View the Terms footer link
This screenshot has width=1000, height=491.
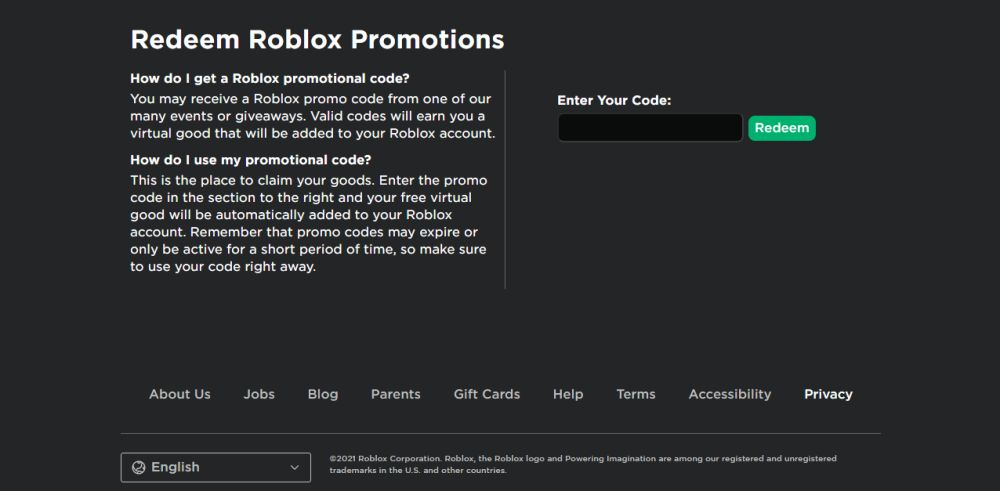(636, 394)
